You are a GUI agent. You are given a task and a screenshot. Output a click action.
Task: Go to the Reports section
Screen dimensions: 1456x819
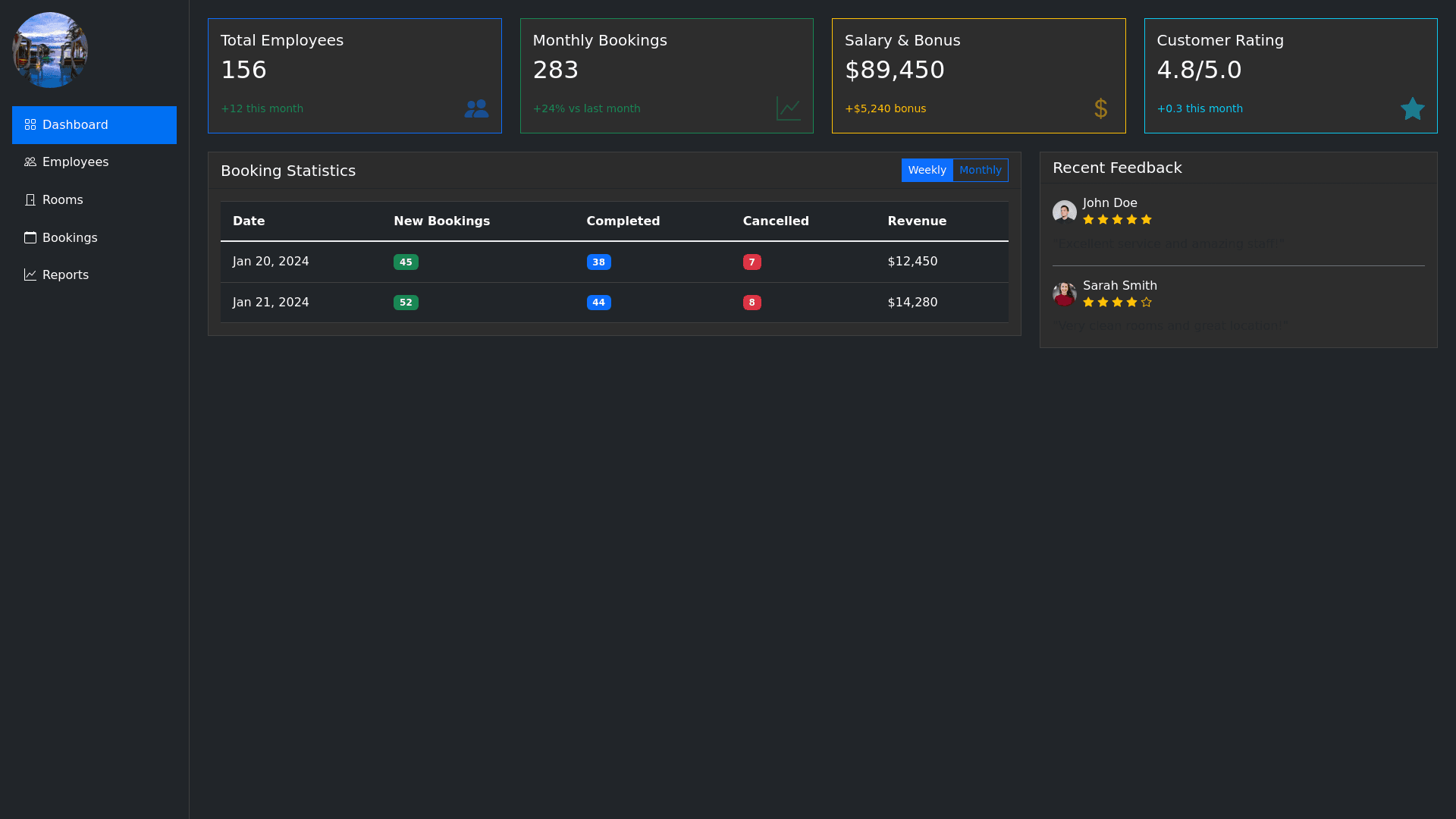[x=65, y=275]
